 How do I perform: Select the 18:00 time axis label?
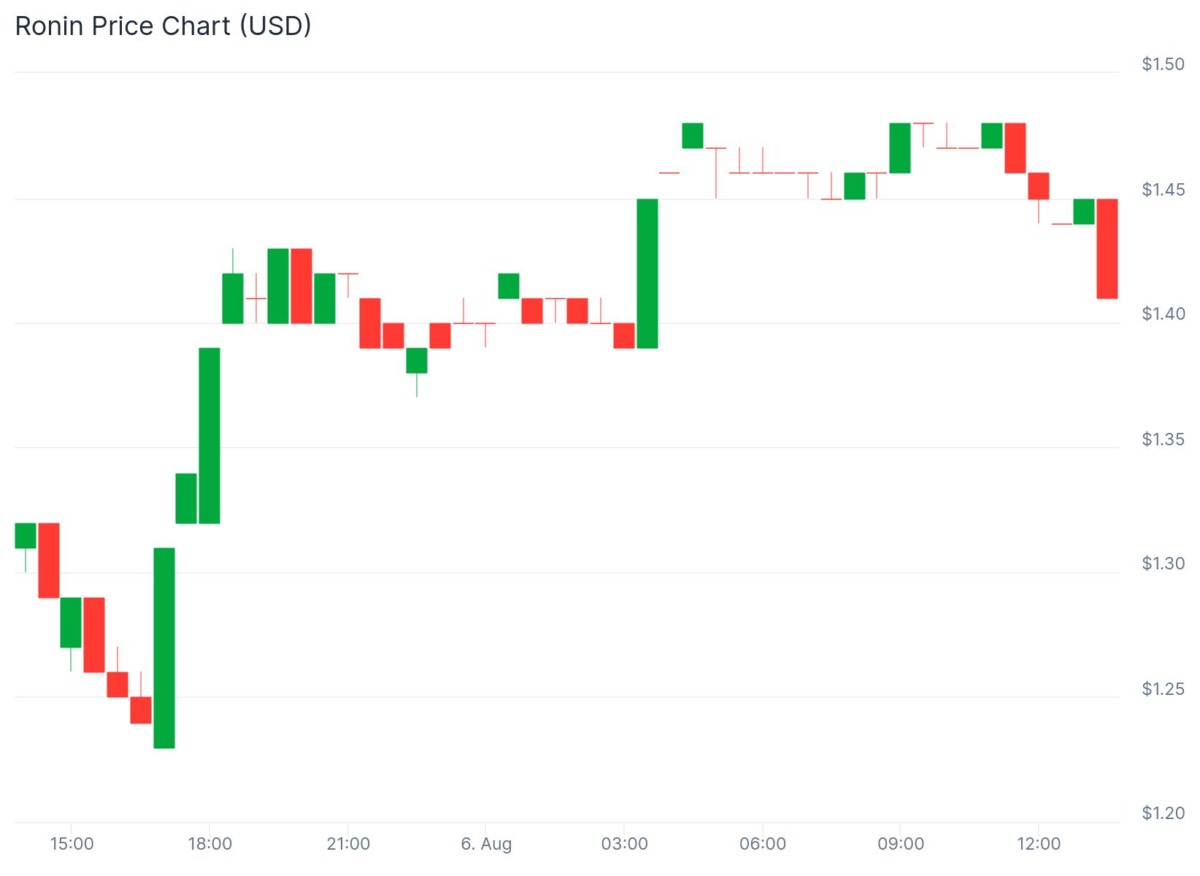click(x=210, y=844)
